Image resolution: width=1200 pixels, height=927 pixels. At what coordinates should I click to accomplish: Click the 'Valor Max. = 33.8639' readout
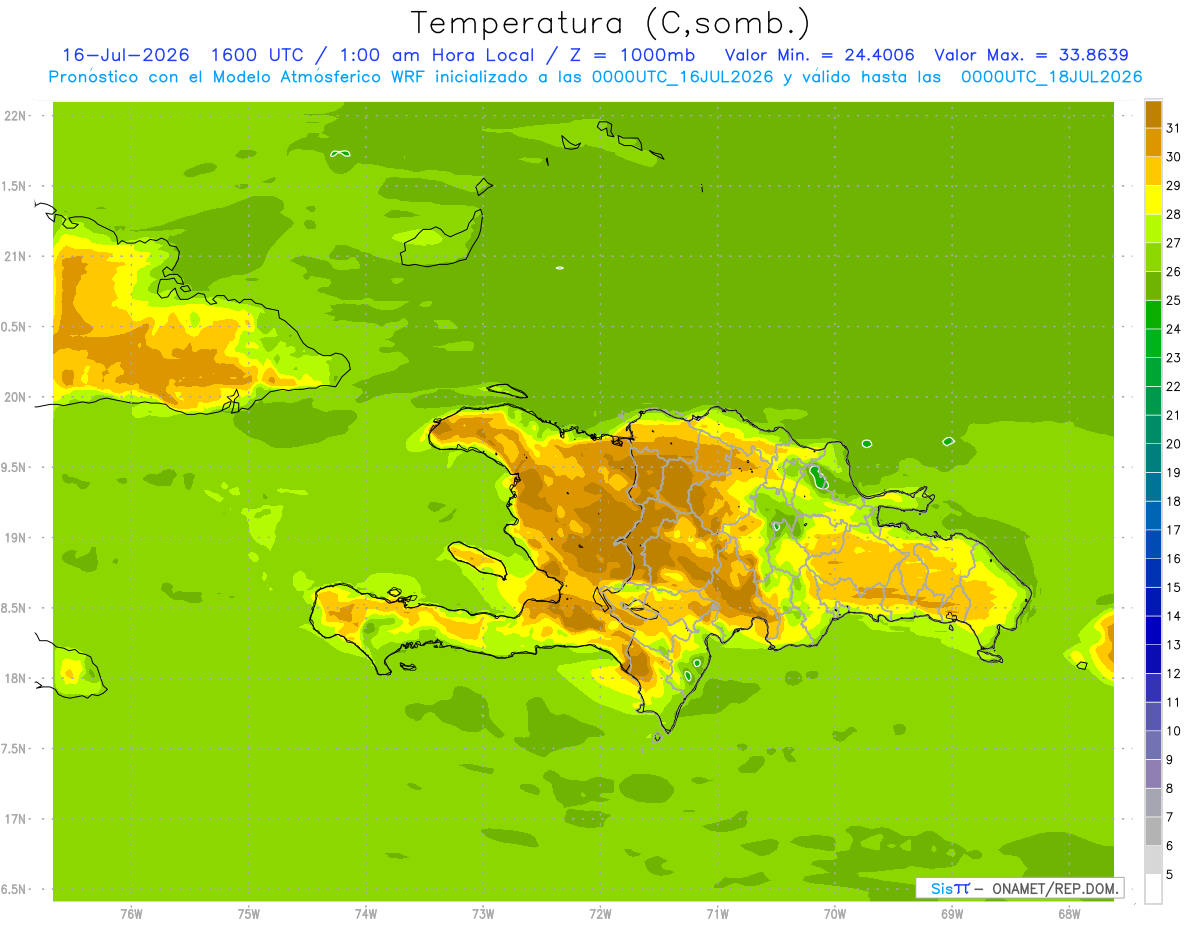(1031, 55)
